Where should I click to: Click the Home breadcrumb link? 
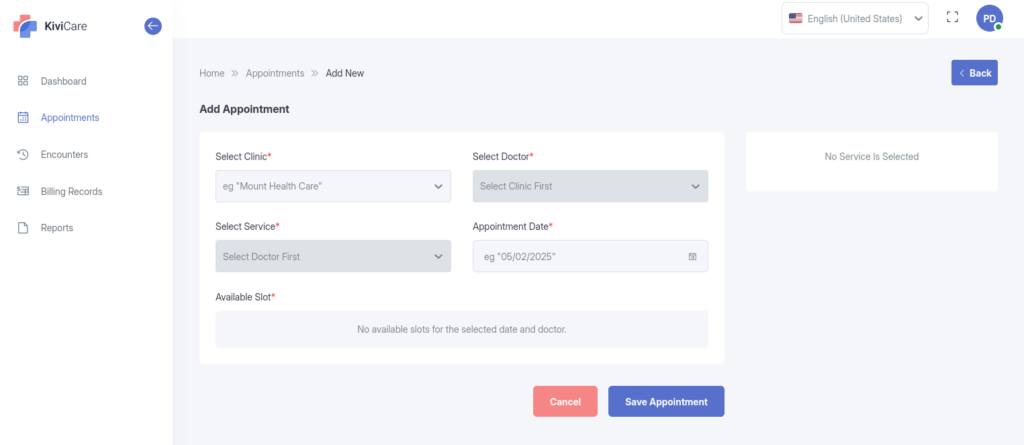tap(212, 73)
